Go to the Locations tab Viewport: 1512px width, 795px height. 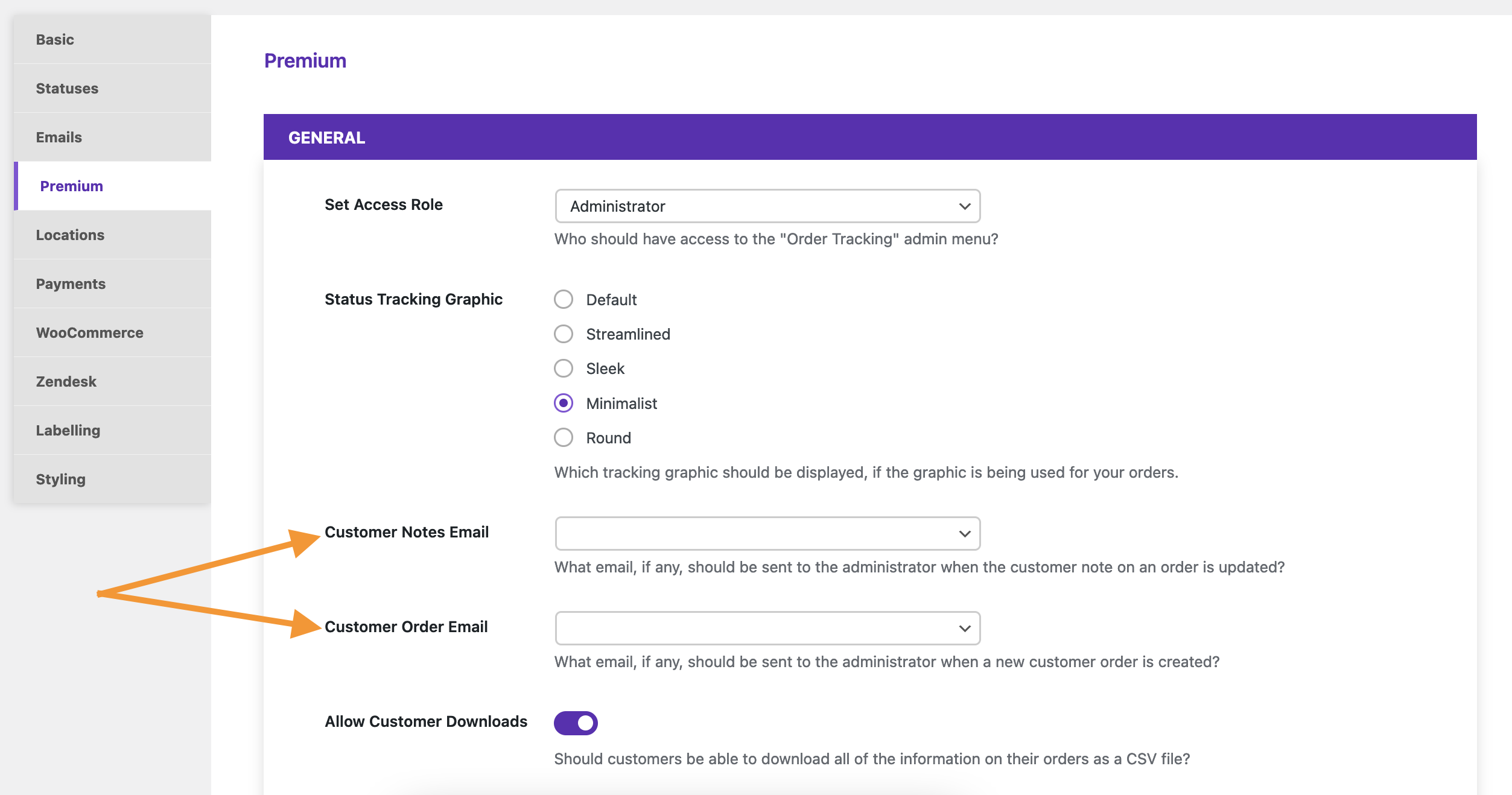112,235
